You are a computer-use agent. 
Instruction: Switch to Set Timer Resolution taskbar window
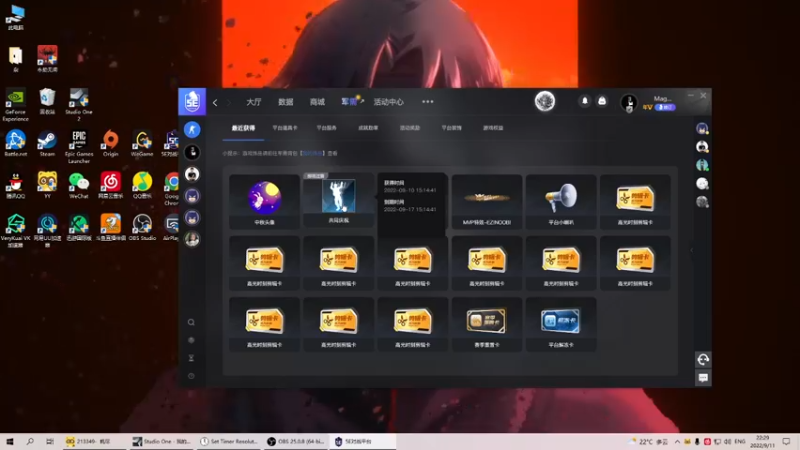[229, 441]
